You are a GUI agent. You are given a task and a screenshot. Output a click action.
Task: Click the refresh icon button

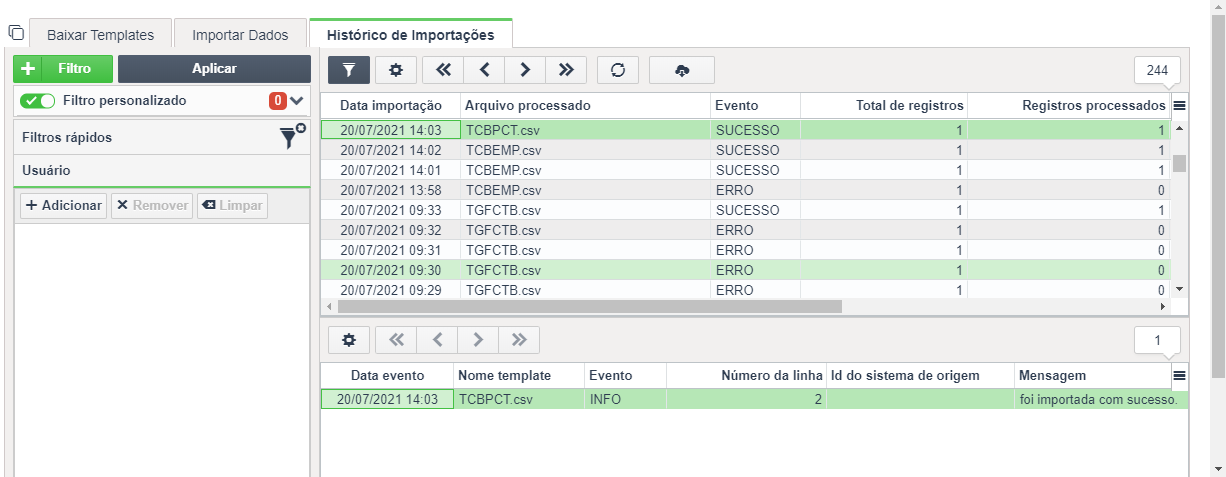(x=618, y=69)
